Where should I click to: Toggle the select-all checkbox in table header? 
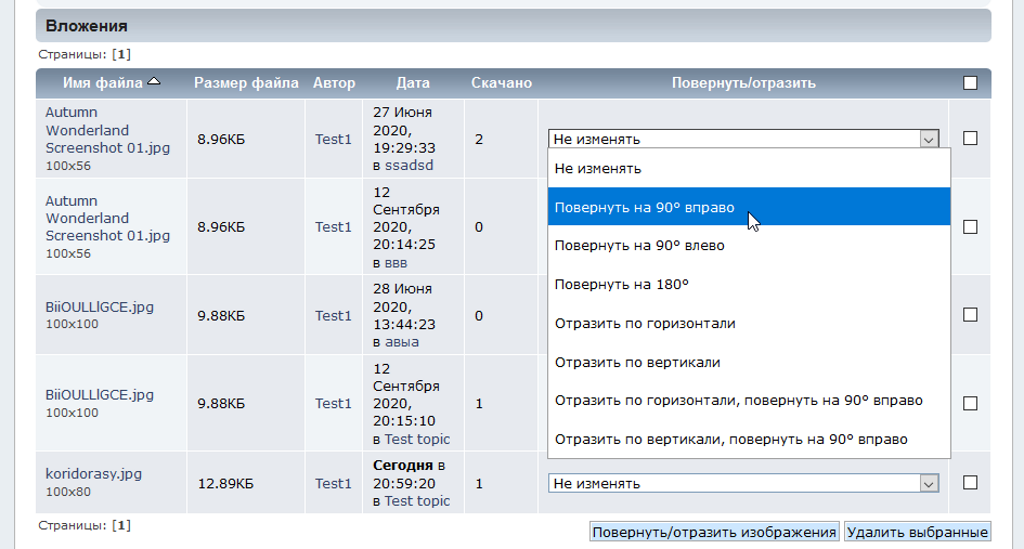969,83
